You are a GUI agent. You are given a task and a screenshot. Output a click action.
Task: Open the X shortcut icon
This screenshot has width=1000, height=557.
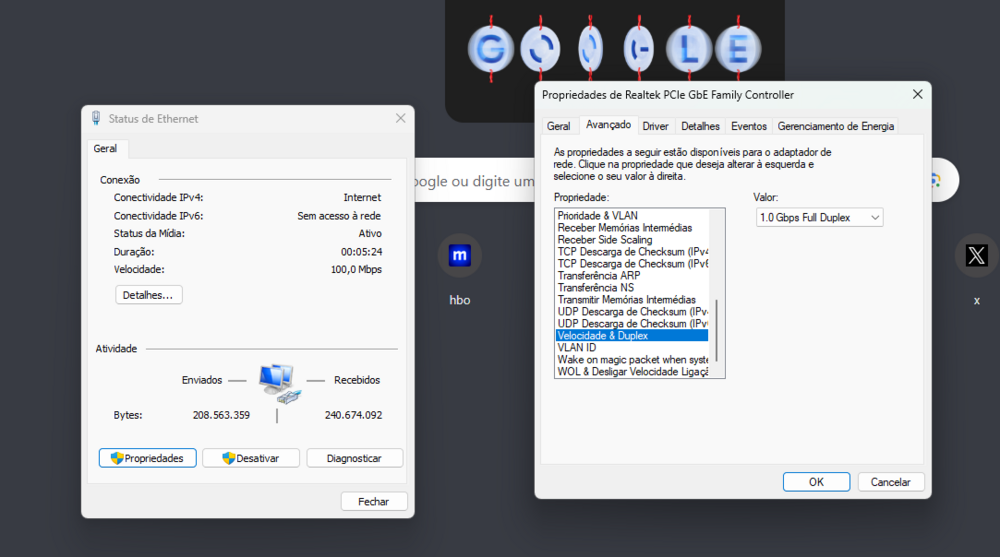tap(976, 255)
